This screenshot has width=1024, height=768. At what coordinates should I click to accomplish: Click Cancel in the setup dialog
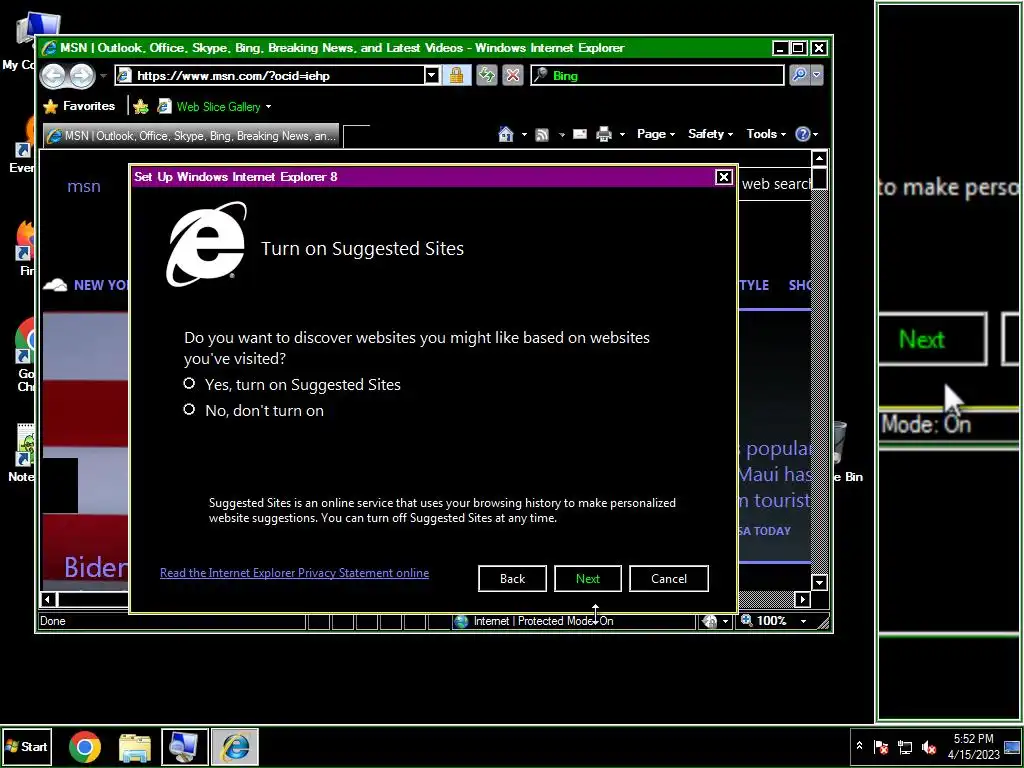click(669, 579)
